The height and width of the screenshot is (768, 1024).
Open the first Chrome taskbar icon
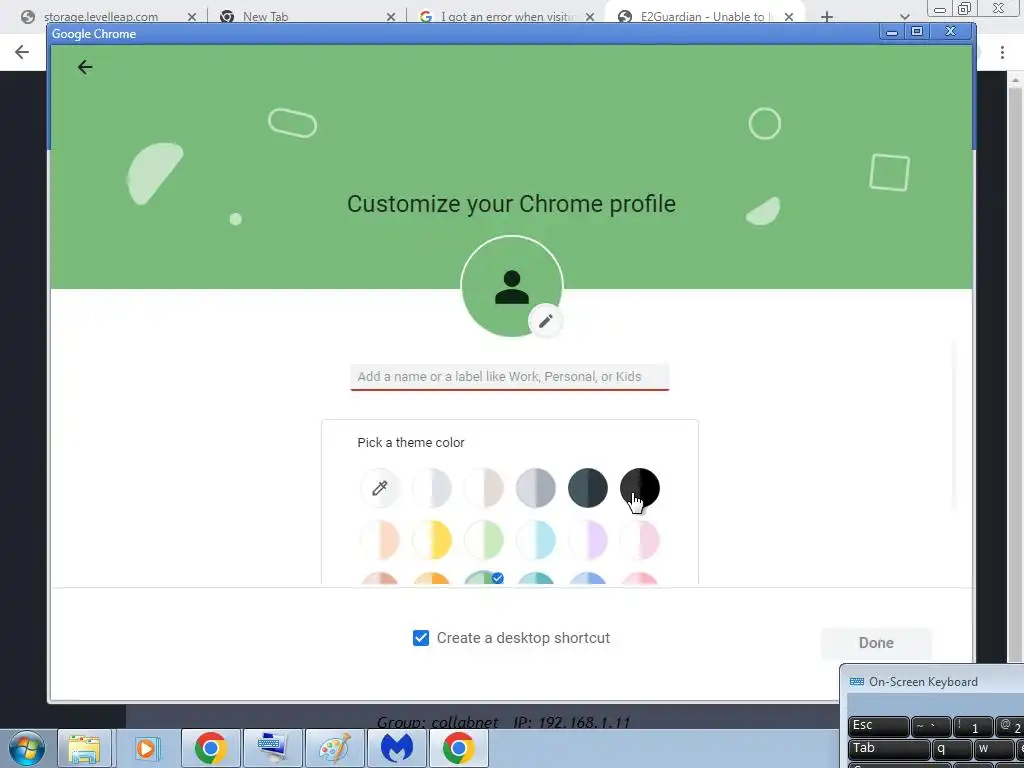[210, 748]
